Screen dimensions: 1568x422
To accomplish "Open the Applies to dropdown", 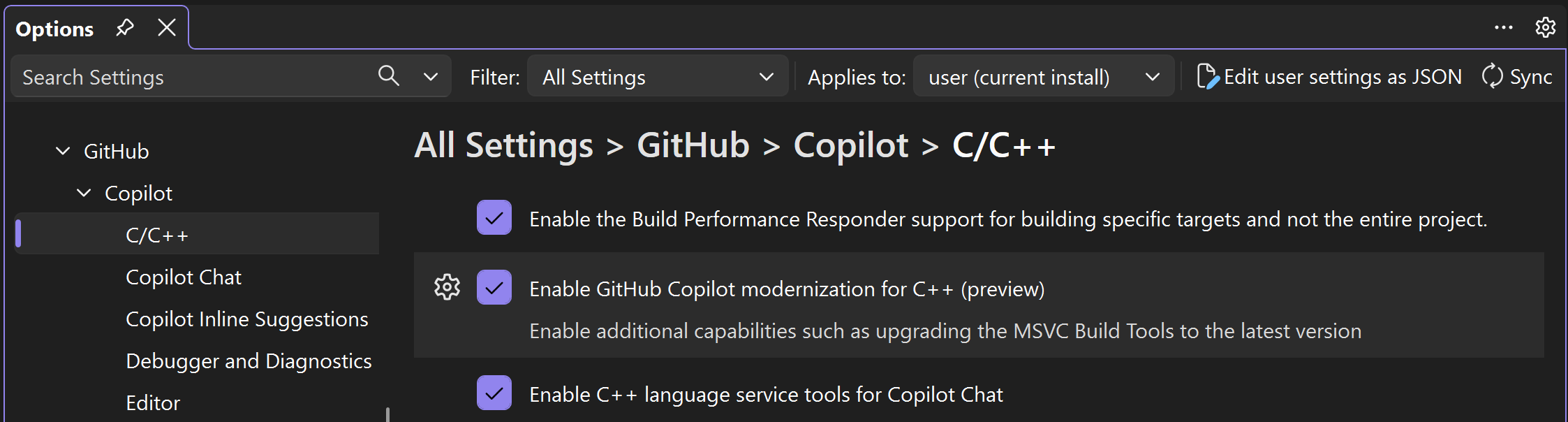I will tap(1042, 76).
